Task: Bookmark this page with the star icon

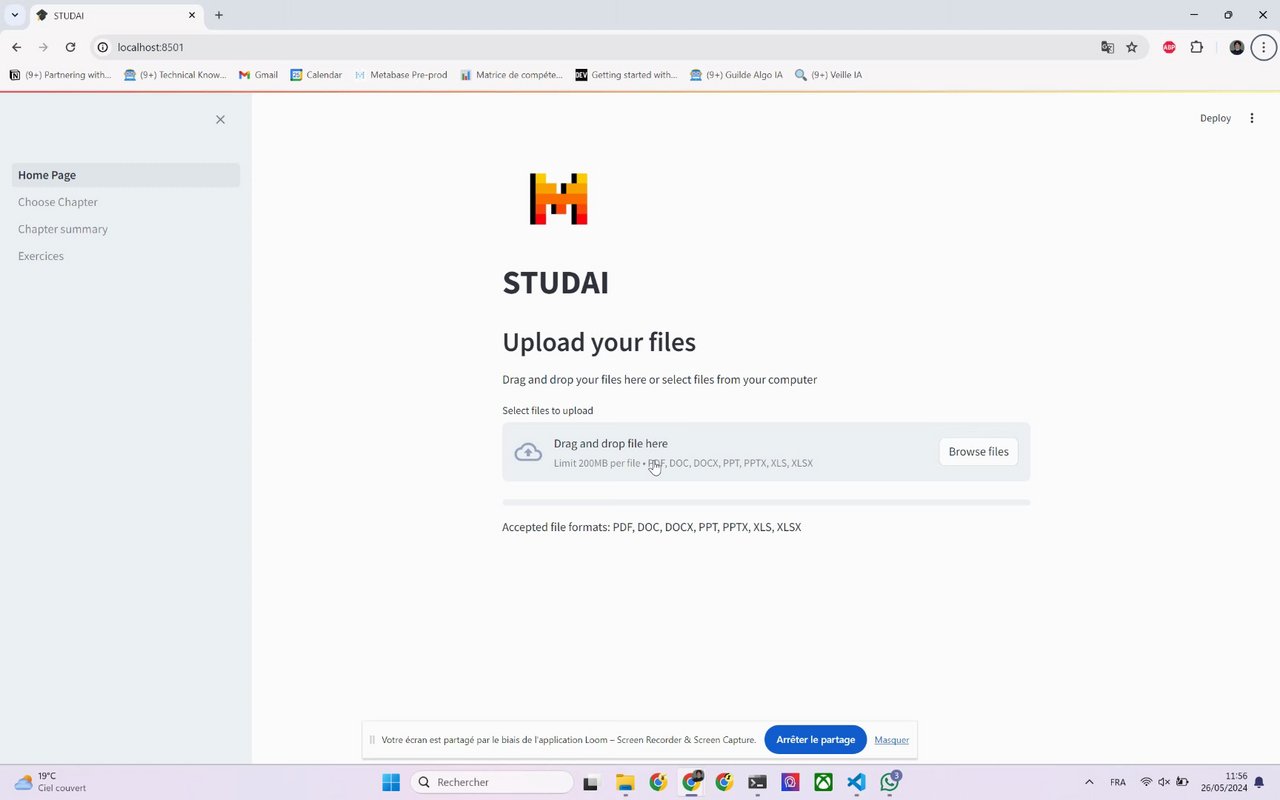Action: pos(1132,47)
